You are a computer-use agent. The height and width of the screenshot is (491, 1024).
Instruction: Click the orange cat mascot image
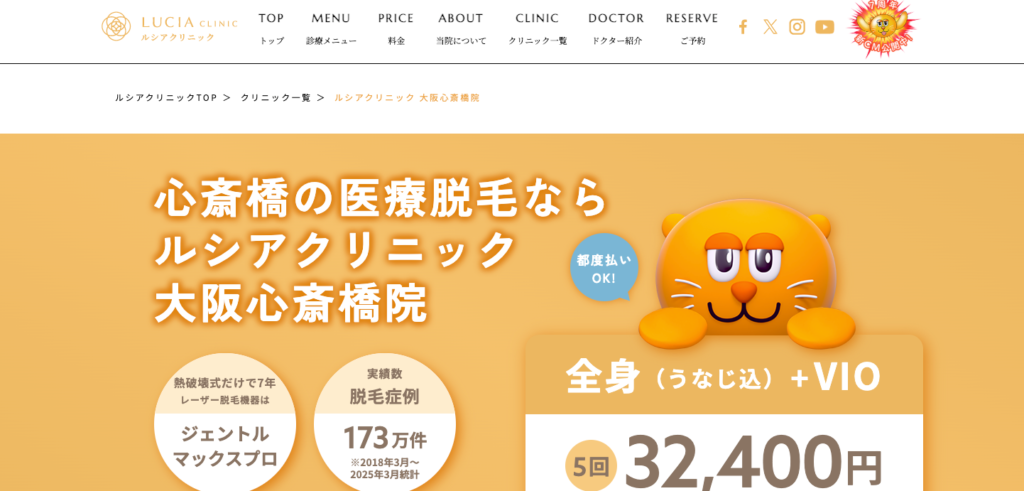click(746, 273)
